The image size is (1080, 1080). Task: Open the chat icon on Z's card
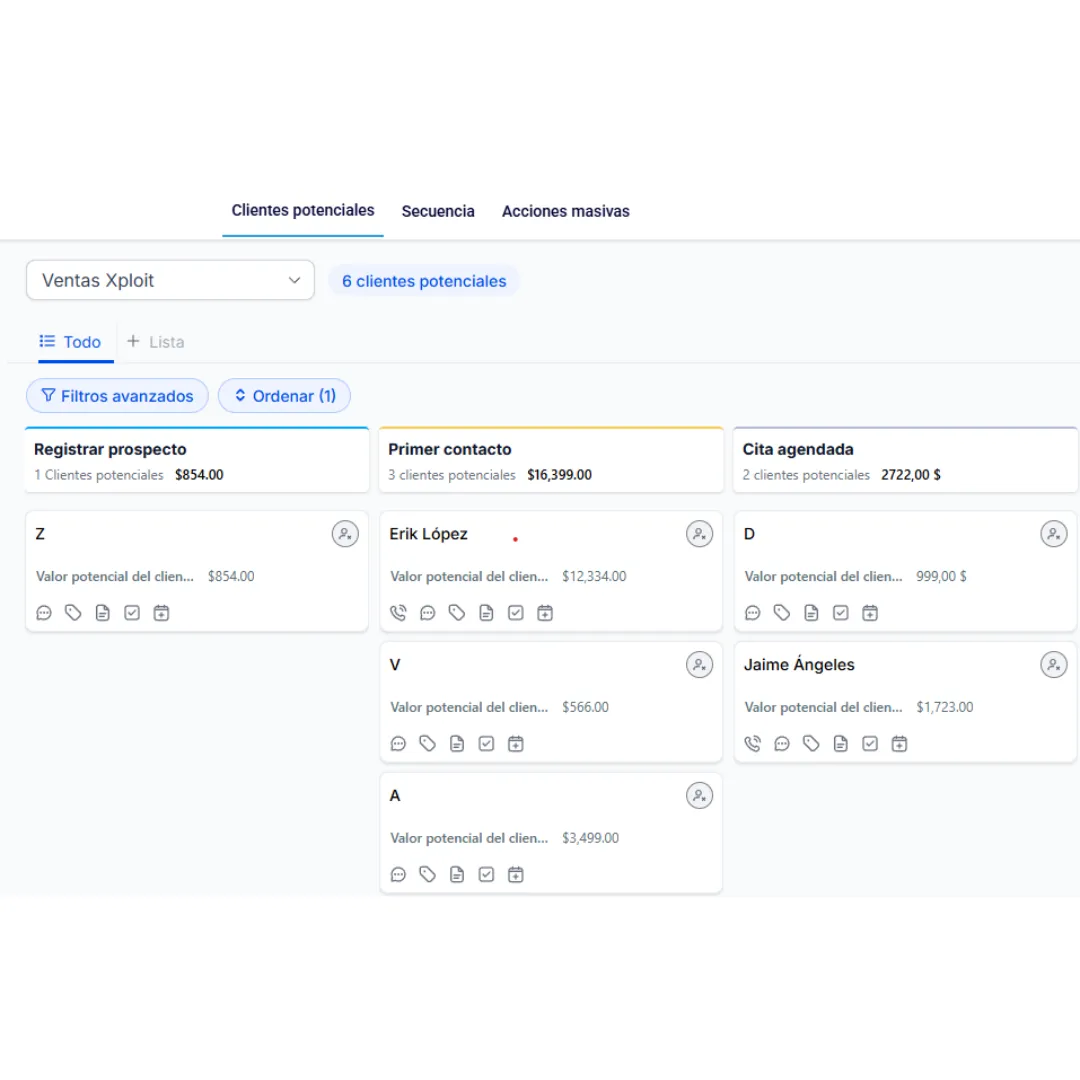pos(44,613)
